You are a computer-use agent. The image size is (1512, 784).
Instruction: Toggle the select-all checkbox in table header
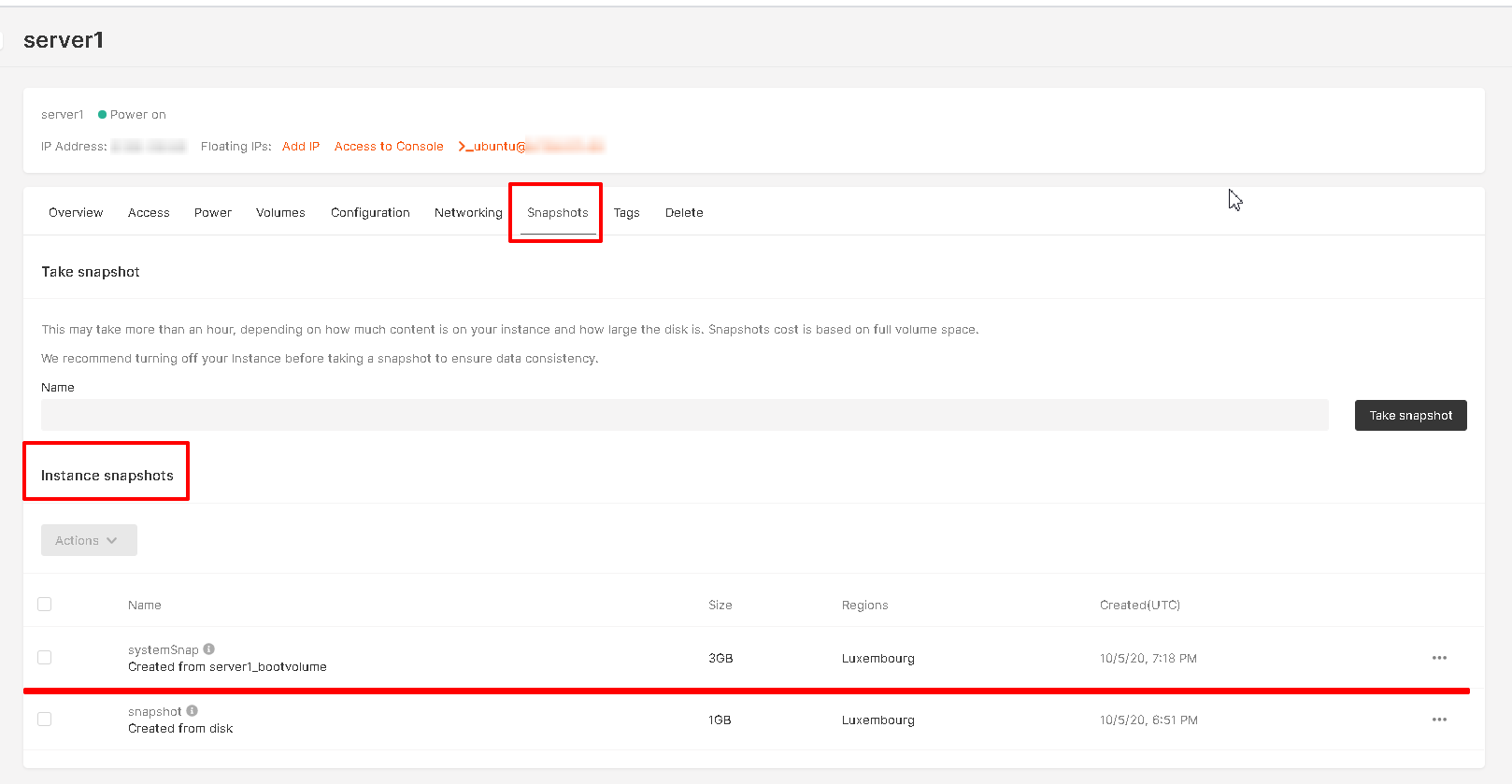pos(44,604)
